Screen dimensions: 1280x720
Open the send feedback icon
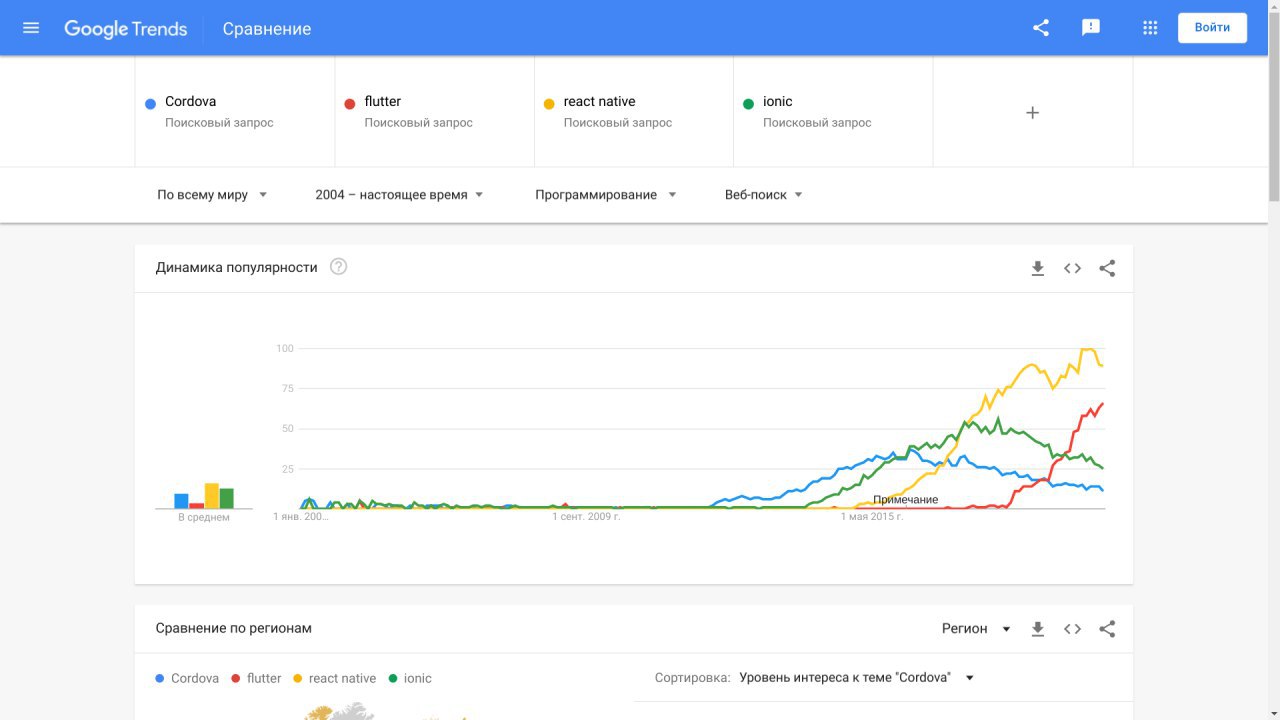(x=1091, y=28)
